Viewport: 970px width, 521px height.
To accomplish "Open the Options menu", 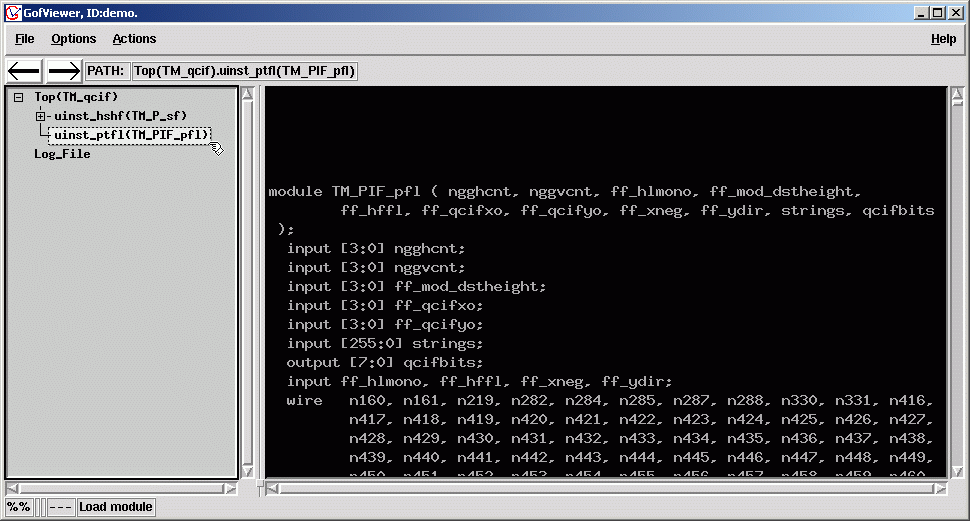I will tap(74, 39).
